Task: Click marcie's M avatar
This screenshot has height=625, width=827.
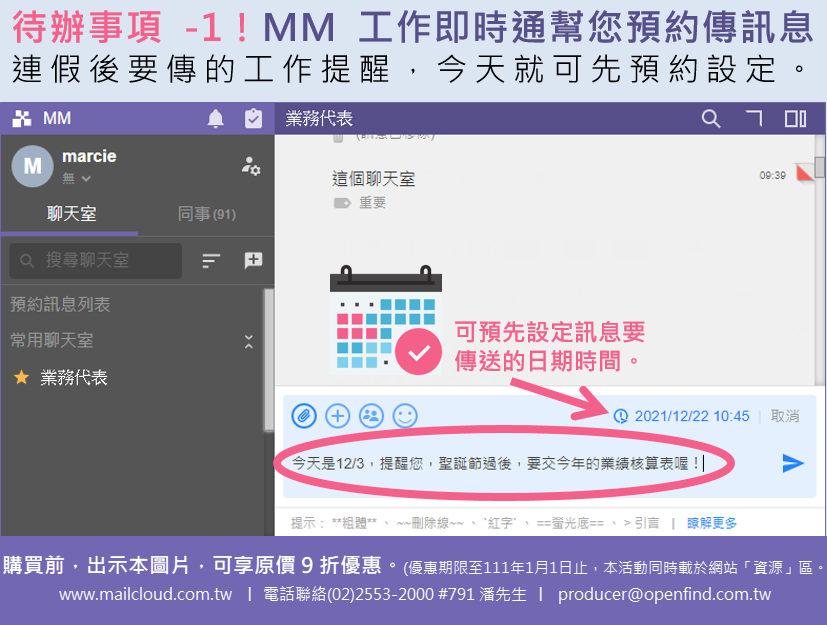Action: coord(33,166)
